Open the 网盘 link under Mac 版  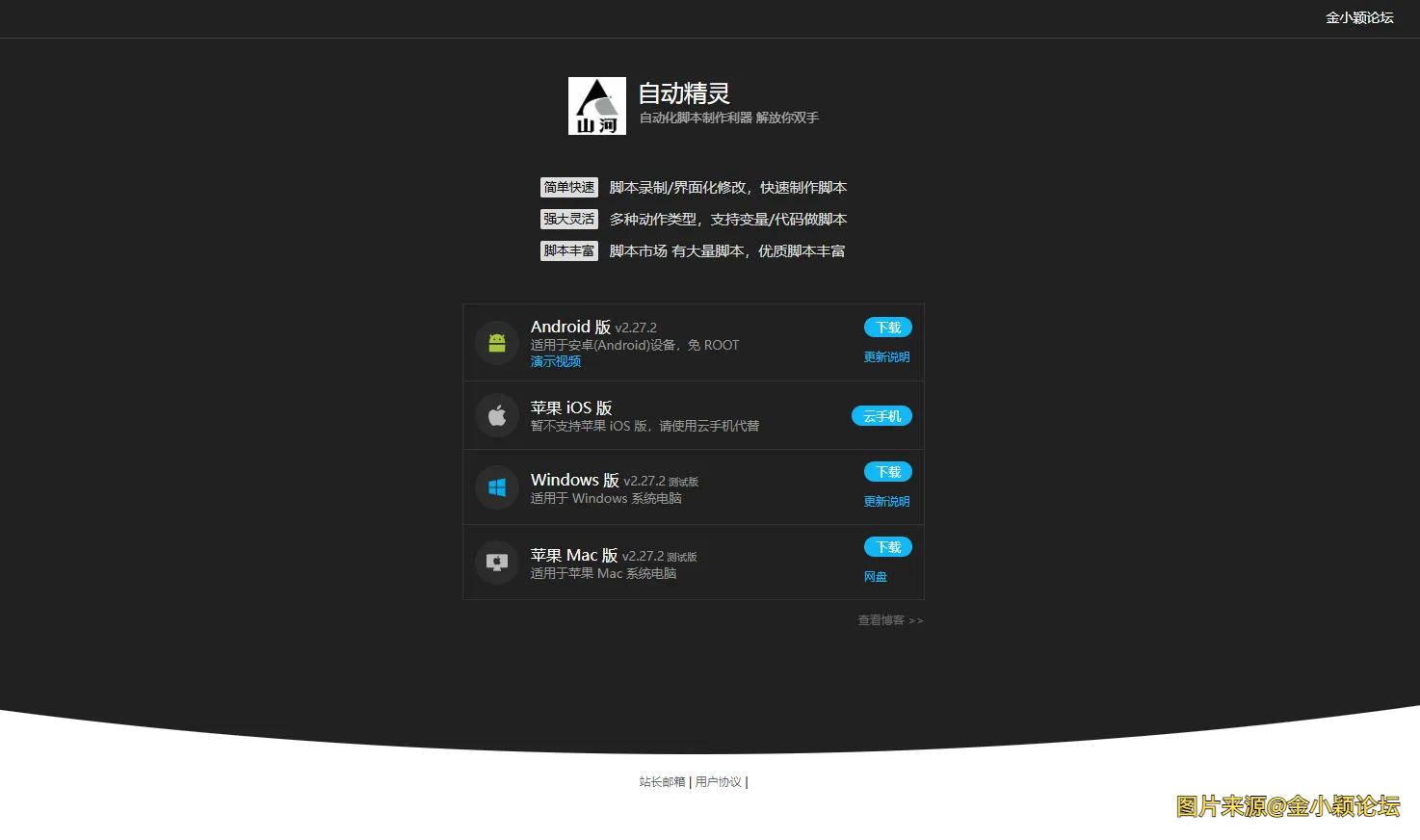pos(875,575)
